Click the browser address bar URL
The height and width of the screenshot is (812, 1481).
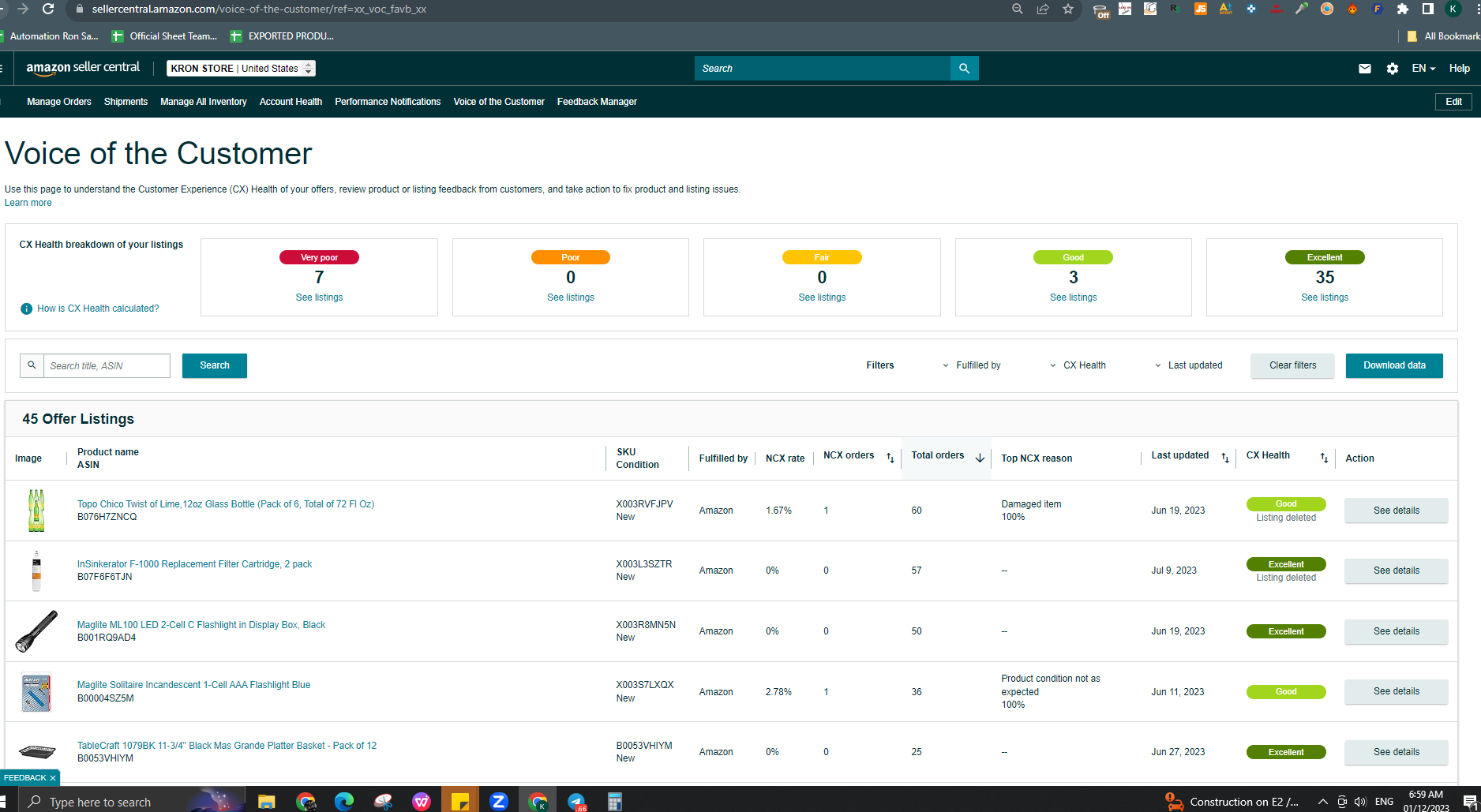pyautogui.click(x=259, y=9)
